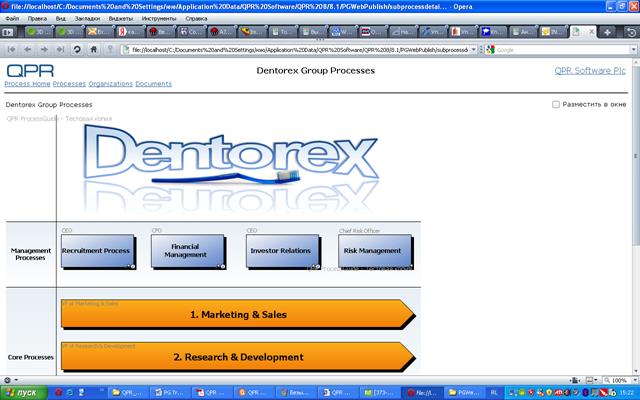Click the QPR logo
This screenshot has width=640, height=400.
(x=30, y=71)
